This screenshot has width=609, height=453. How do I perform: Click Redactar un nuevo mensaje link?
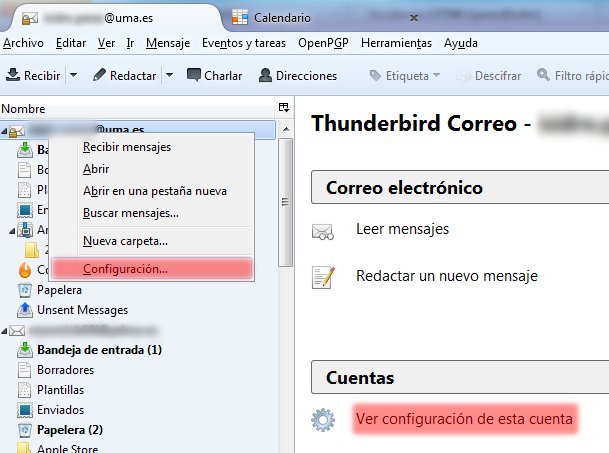click(x=447, y=276)
